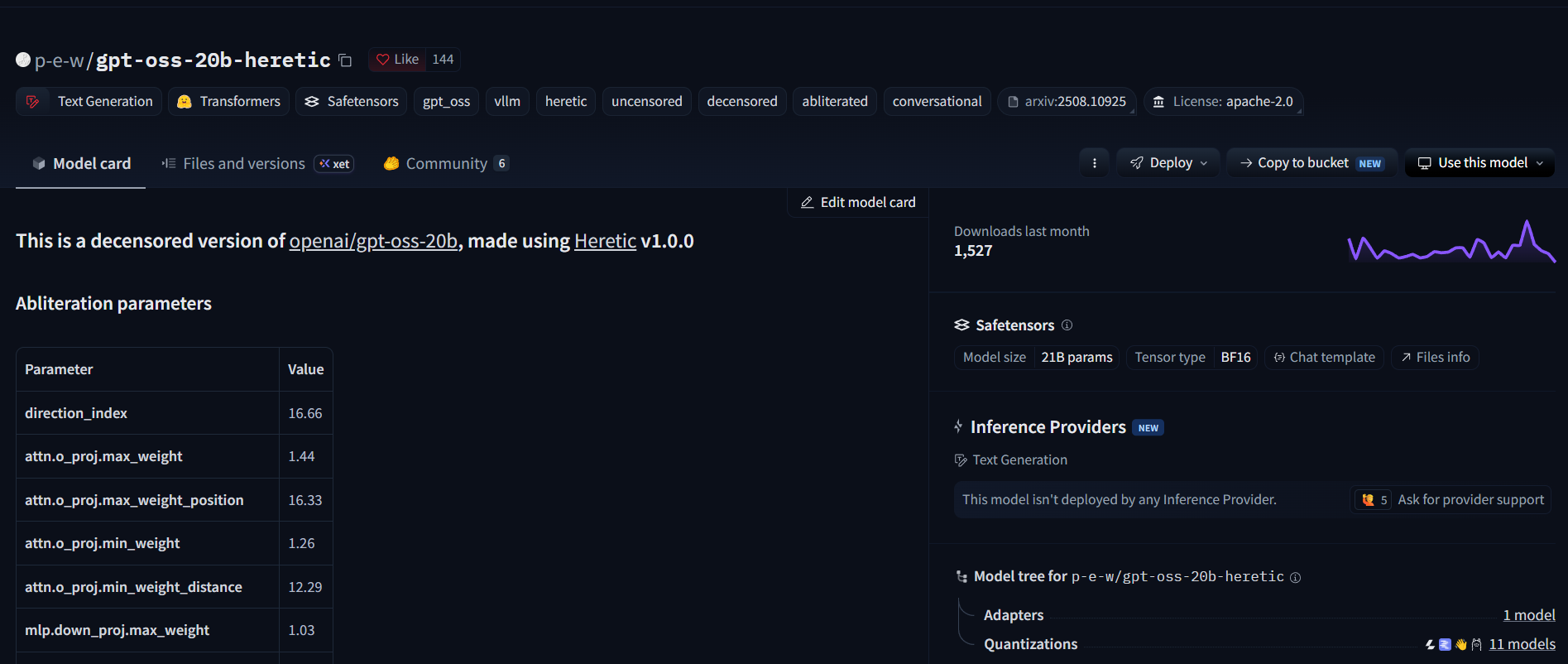Click the p-e-w author avatar icon
Image resolution: width=1568 pixels, height=664 pixels.
[23, 60]
